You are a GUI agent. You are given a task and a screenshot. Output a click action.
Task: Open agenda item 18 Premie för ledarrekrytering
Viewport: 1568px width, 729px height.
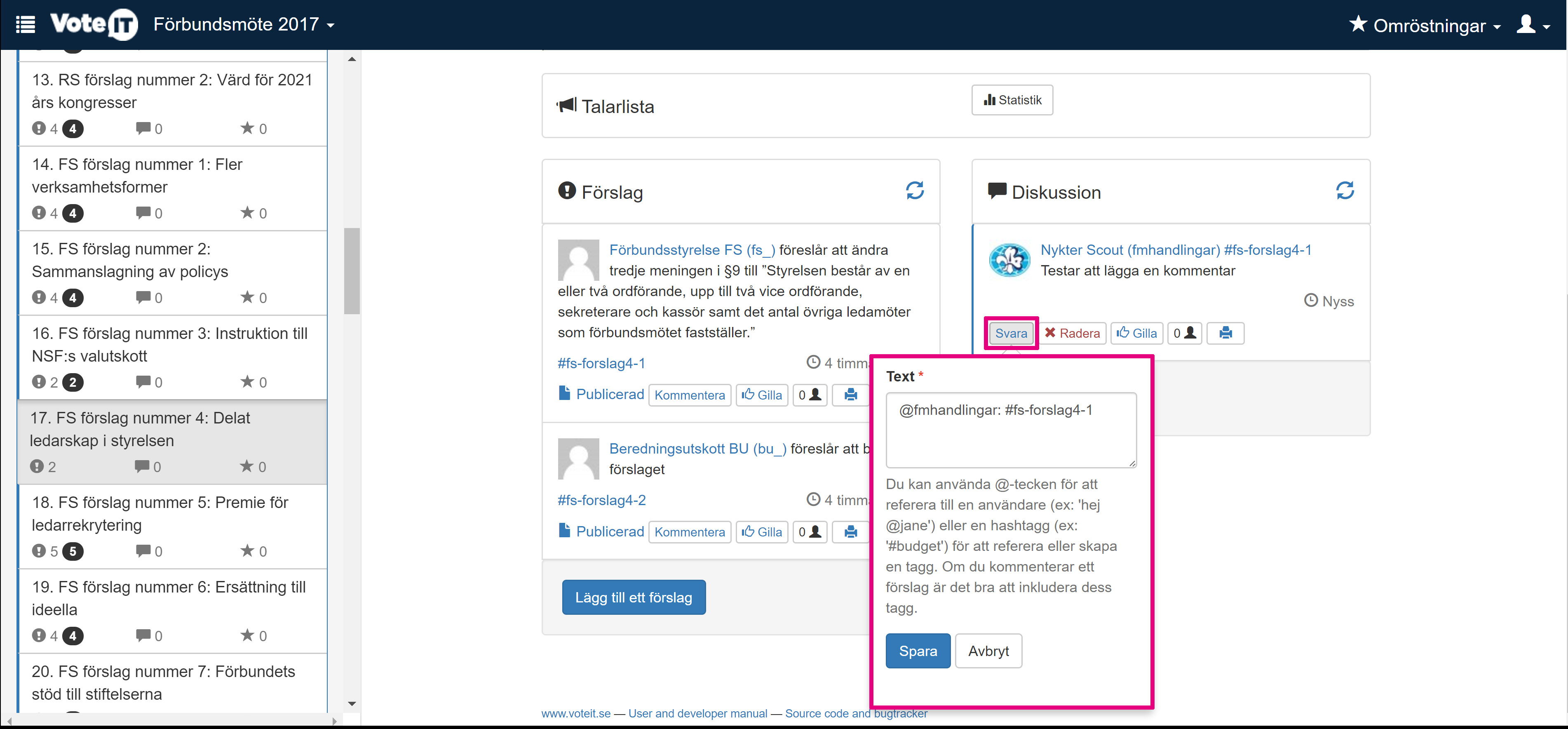[x=173, y=527]
